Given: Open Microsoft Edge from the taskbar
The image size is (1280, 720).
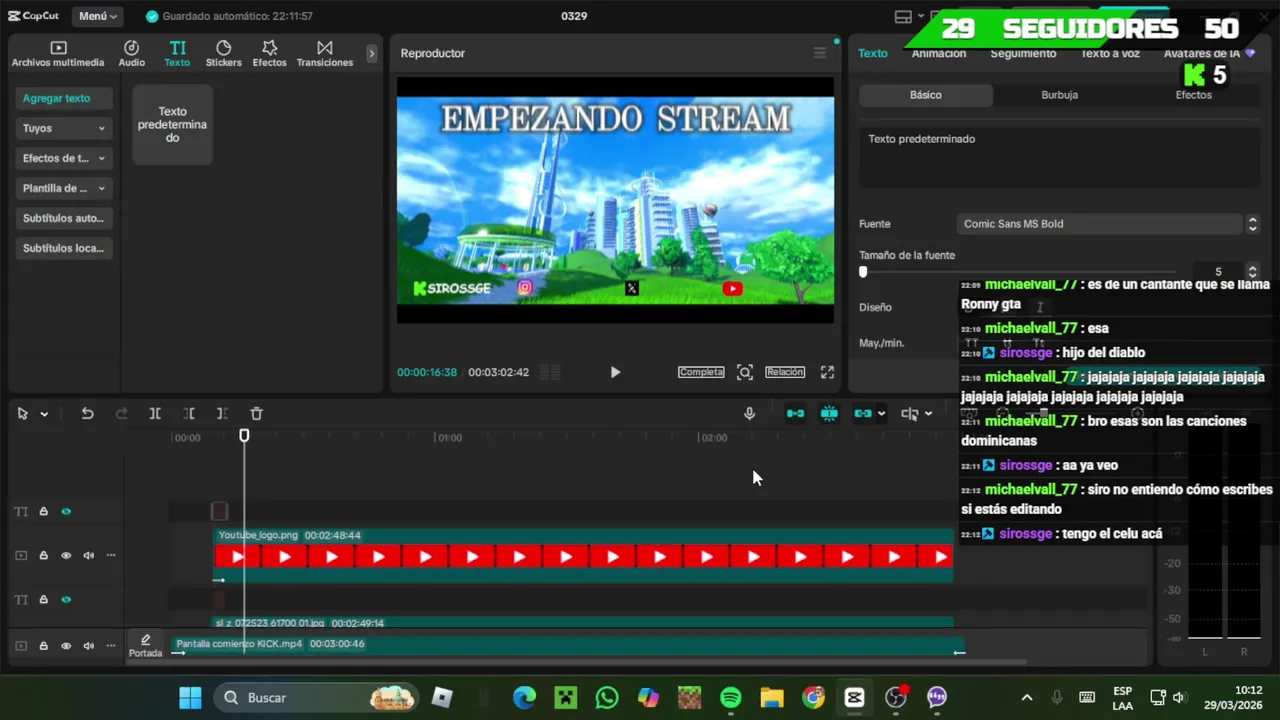Looking at the screenshot, I should point(524,697).
